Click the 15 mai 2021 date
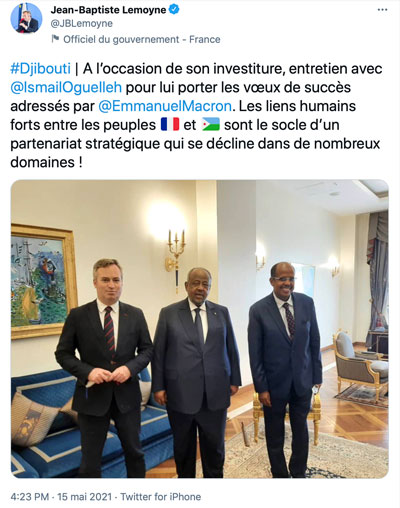Screen dimensions: 400x508 85,497
